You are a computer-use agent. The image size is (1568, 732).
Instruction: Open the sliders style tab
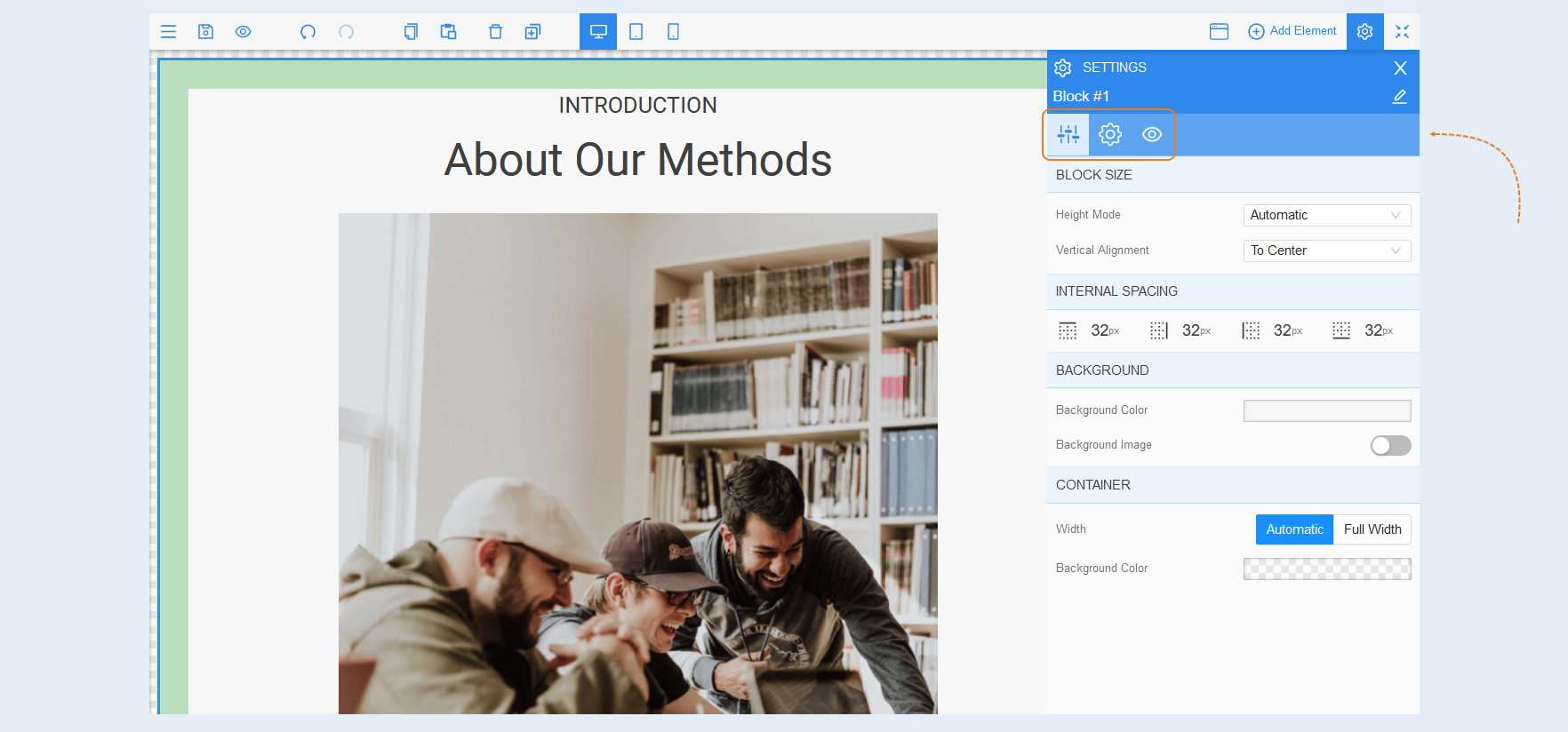[x=1068, y=134]
